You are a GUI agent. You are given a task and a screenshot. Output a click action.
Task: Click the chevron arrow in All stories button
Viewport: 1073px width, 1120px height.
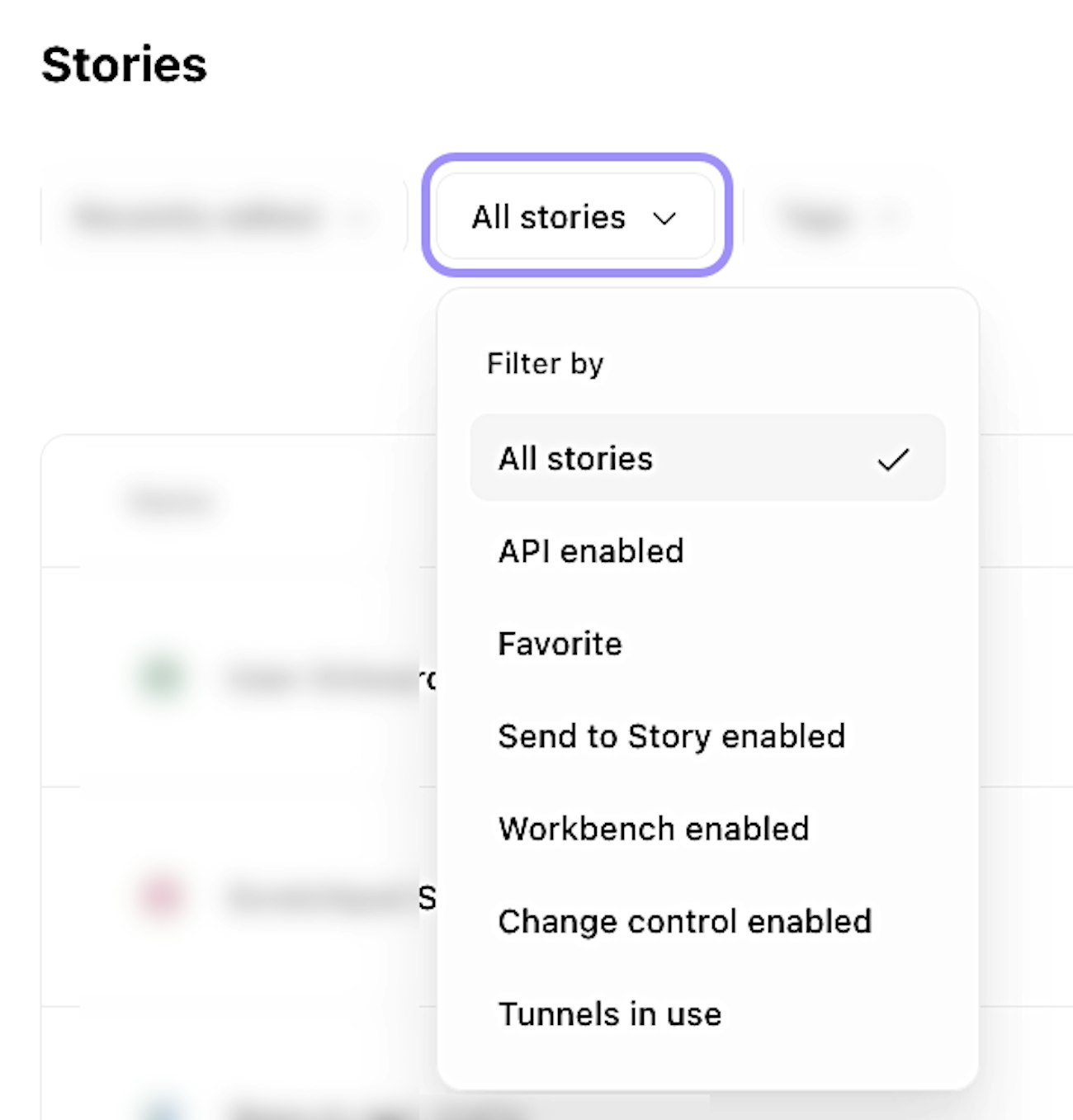click(664, 219)
